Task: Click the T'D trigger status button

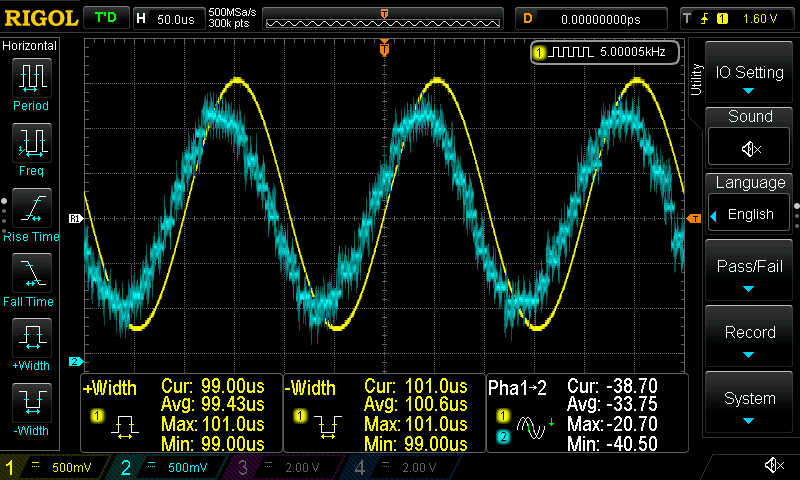Action: pos(104,18)
